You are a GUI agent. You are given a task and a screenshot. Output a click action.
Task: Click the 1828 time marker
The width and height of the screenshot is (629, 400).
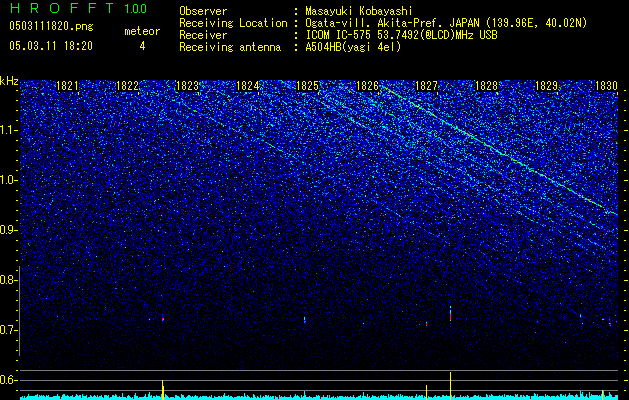point(486,86)
